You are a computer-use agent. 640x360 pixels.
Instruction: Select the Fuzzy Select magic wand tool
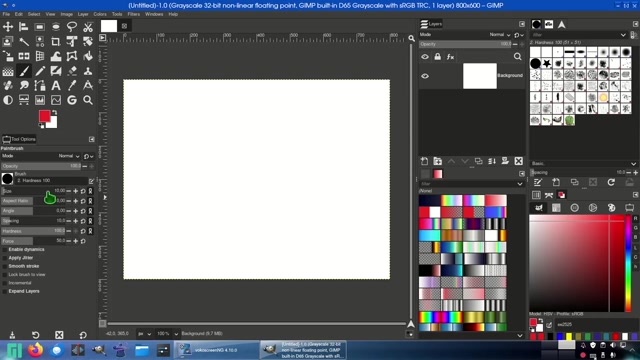(x=24, y=42)
